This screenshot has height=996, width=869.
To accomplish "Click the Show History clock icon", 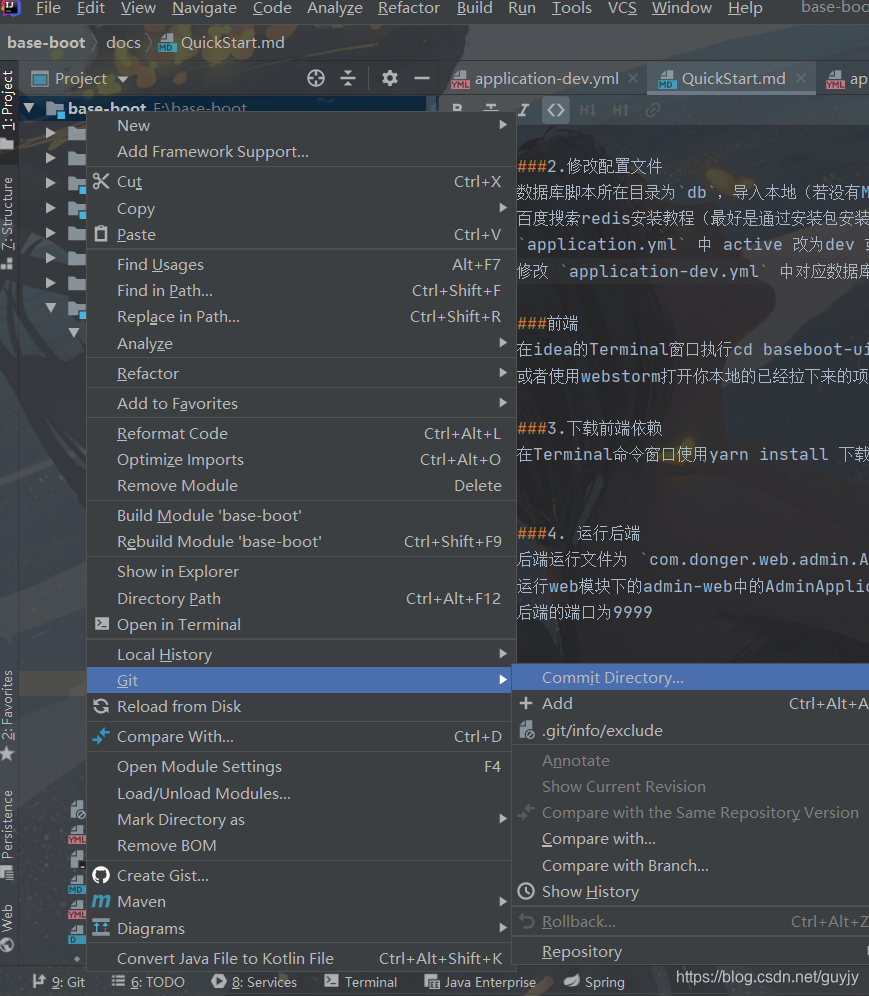I will 526,891.
